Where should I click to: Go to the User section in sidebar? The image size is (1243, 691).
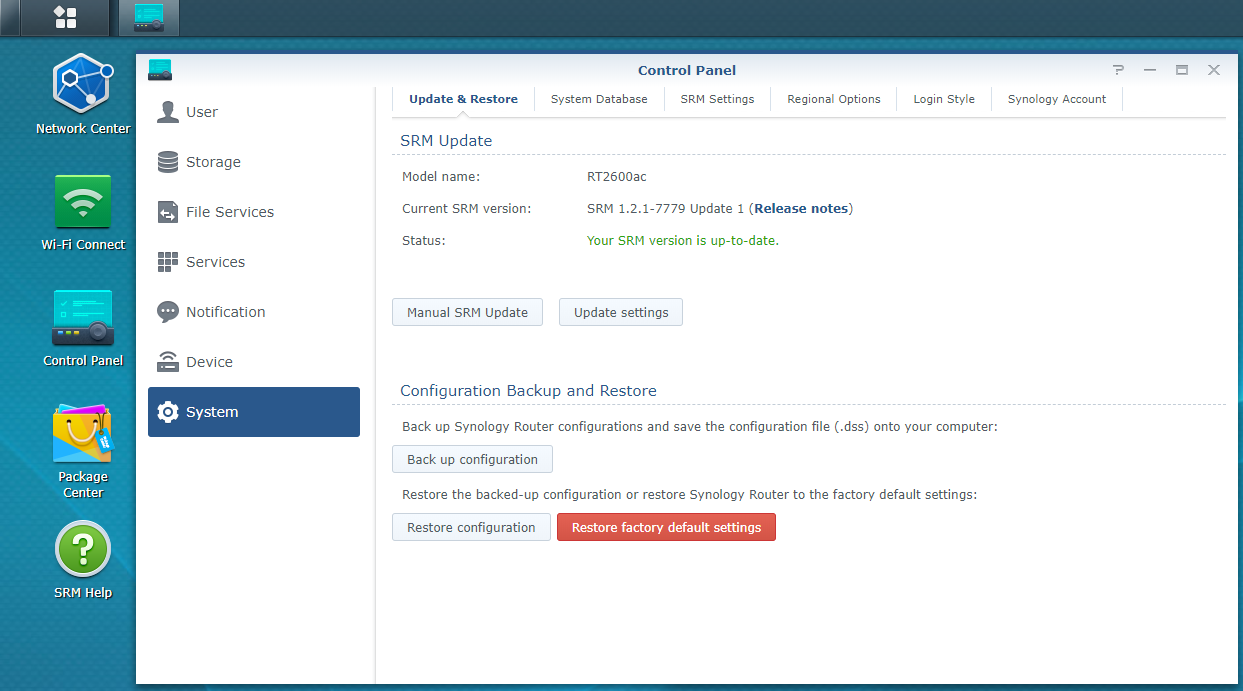tap(201, 112)
